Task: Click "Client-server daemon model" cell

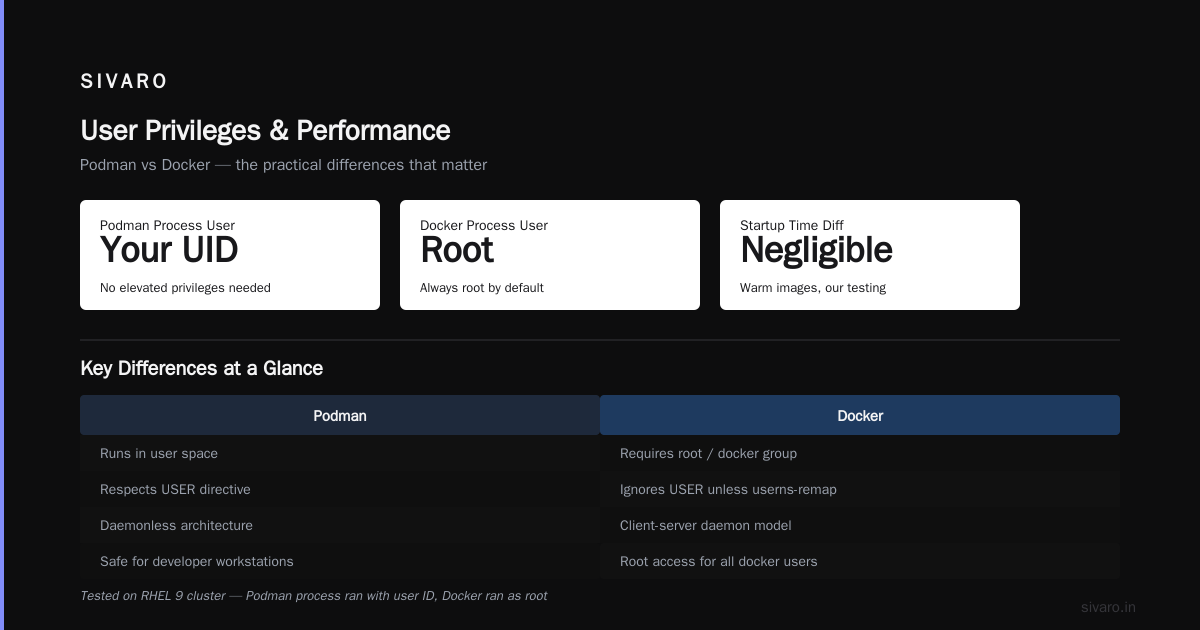Action: 860,526
